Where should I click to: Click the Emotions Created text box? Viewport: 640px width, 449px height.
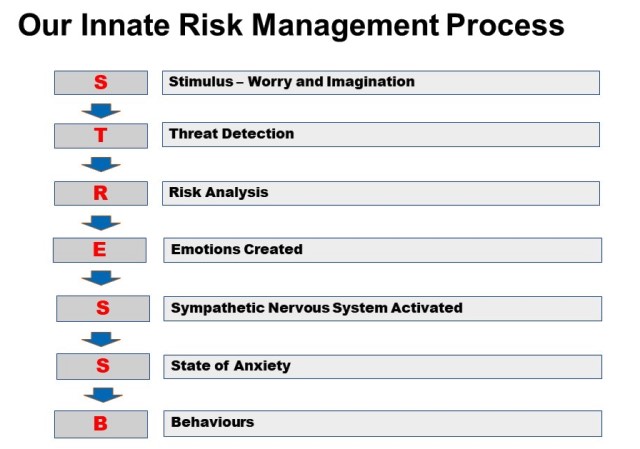pyautogui.click(x=382, y=250)
